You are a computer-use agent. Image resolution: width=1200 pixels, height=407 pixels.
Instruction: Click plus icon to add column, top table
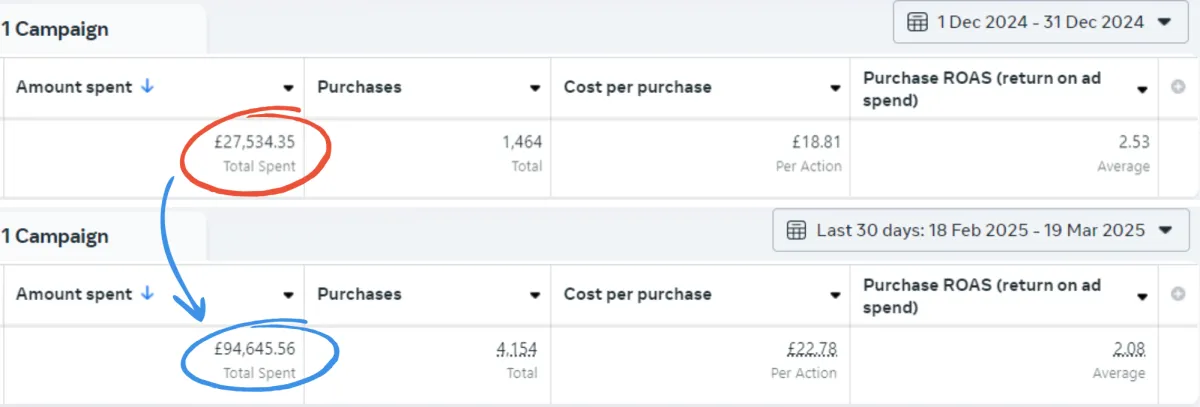1178,87
